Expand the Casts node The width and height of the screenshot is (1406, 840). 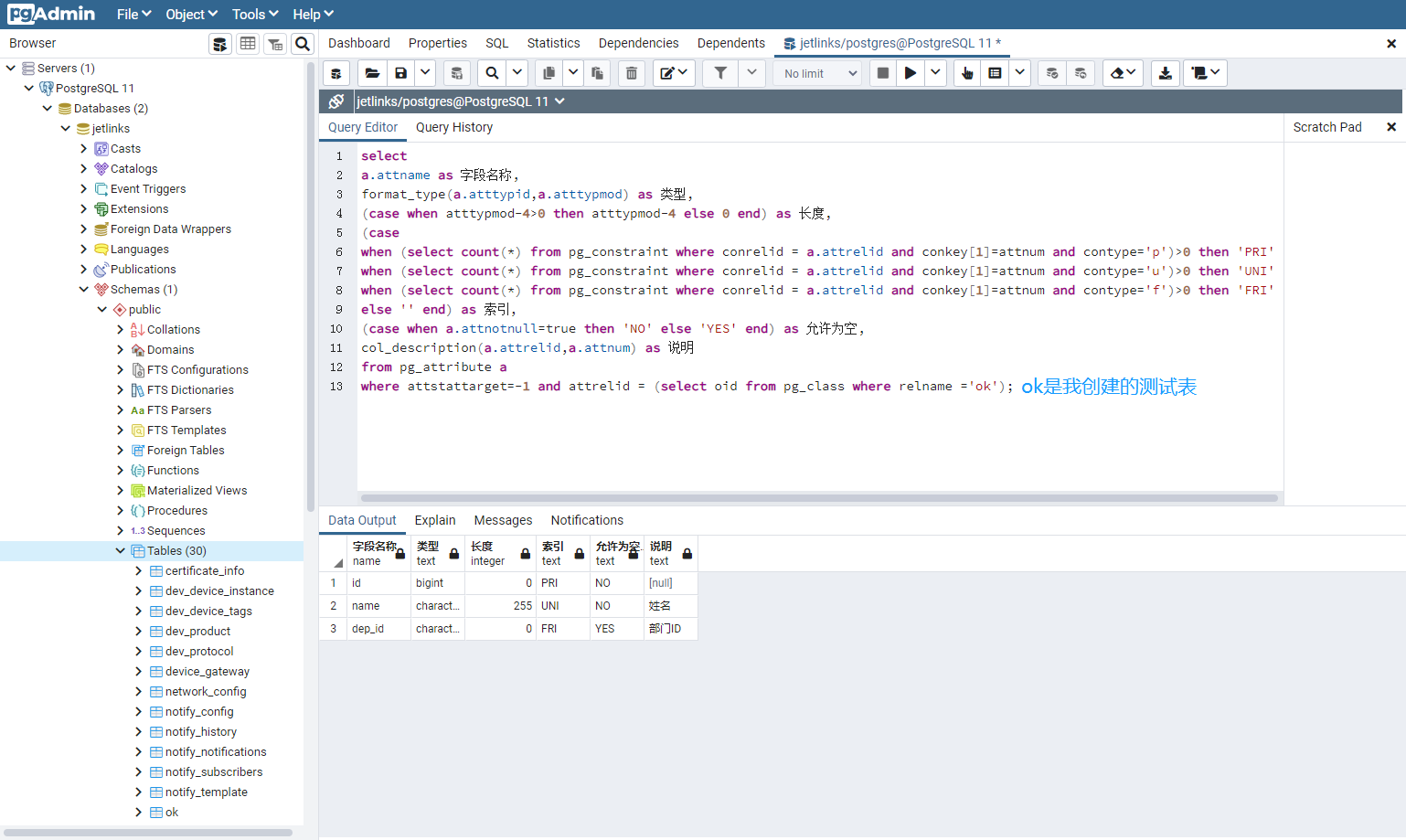tap(84, 148)
